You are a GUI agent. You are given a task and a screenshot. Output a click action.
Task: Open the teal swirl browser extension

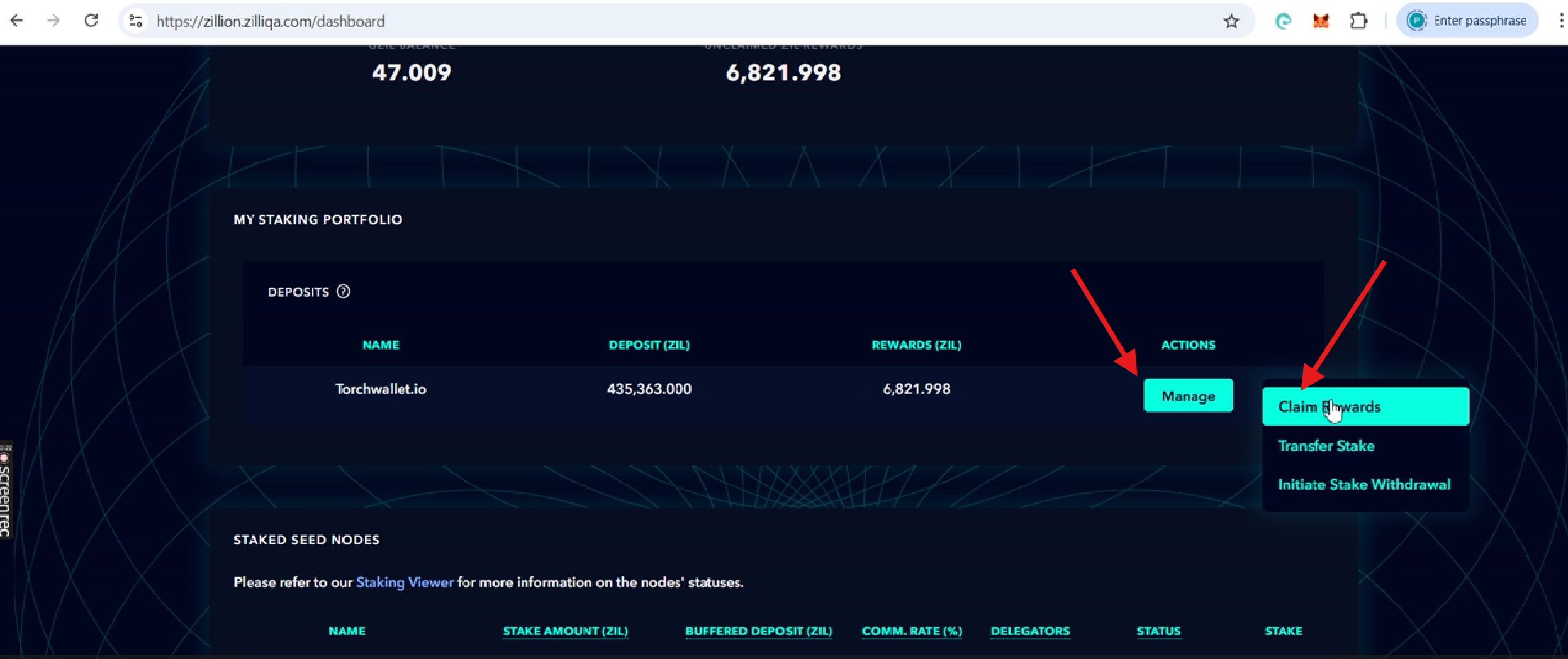(x=1283, y=21)
